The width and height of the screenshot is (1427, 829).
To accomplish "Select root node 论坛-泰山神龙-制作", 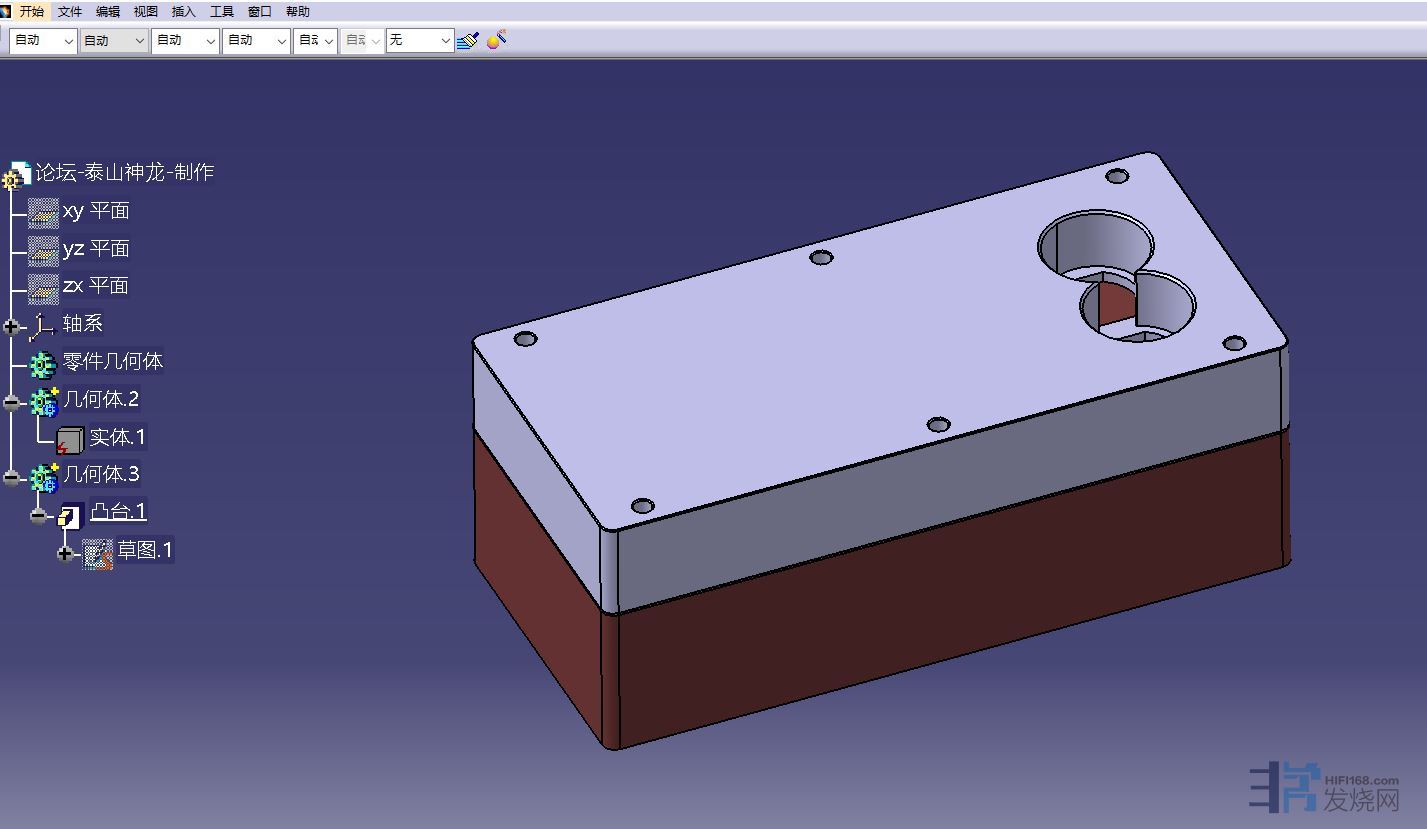I will 124,172.
